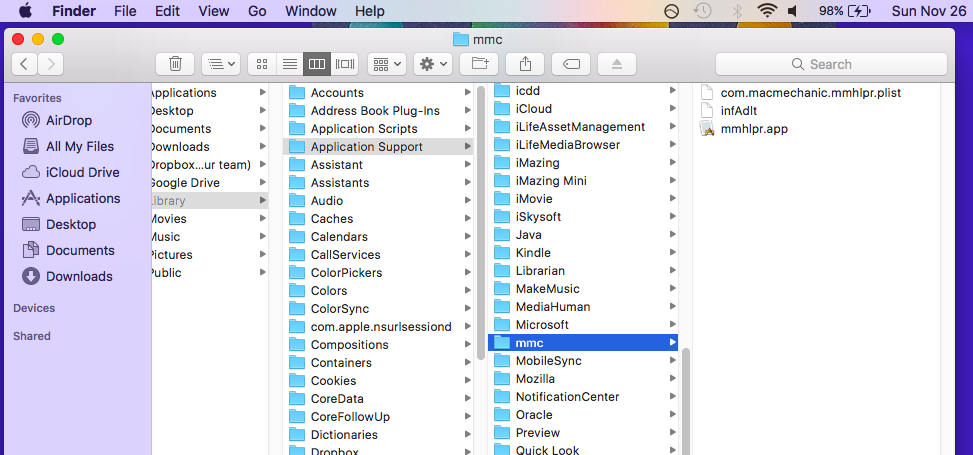Switch to icon view
973x455 pixels.
262,64
